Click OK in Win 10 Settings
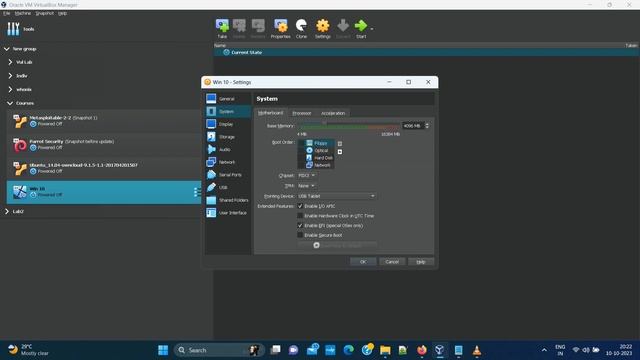Image resolution: width=640 pixels, height=360 pixels. 363,262
